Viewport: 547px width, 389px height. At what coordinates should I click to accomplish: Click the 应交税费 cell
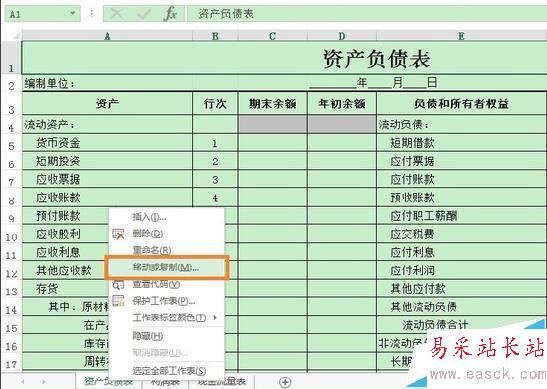coord(462,234)
